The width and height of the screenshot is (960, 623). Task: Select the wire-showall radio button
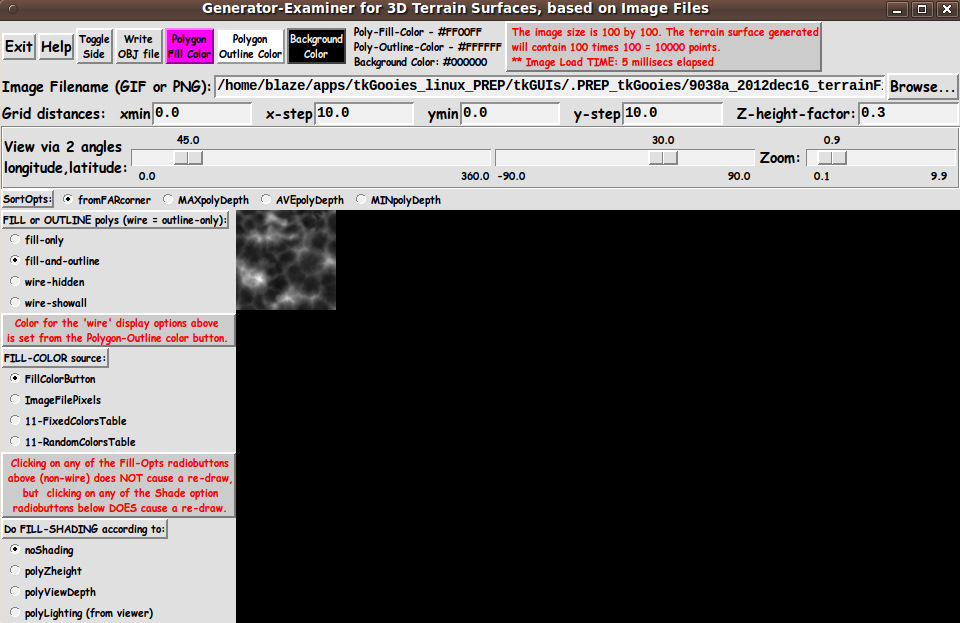point(48,302)
